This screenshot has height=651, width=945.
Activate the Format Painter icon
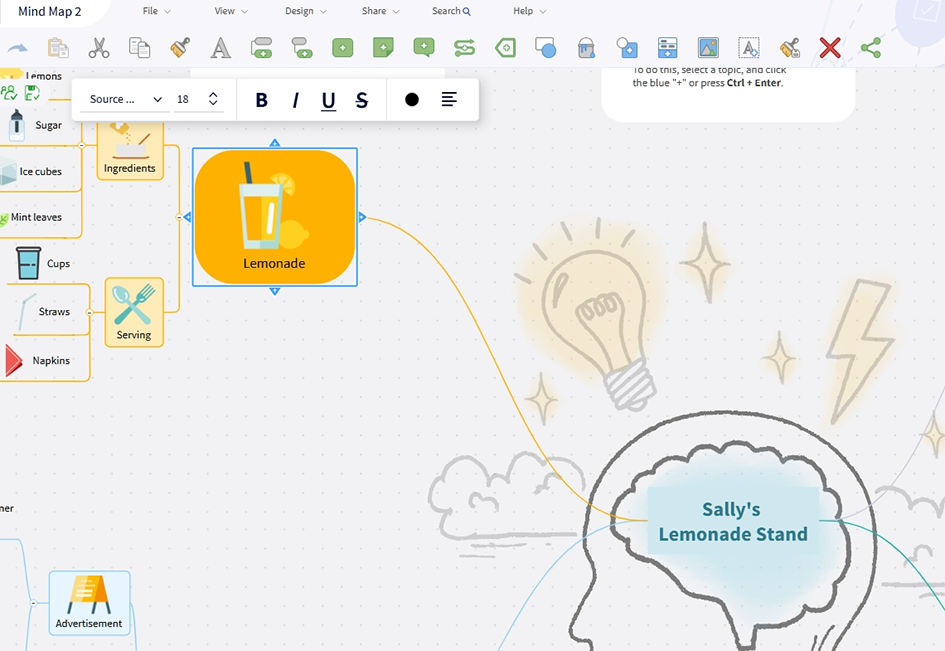(179, 47)
